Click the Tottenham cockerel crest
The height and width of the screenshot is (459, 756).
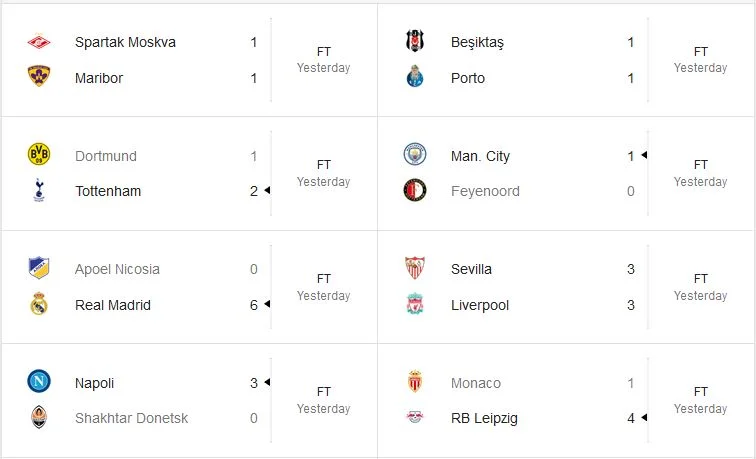[x=39, y=191]
